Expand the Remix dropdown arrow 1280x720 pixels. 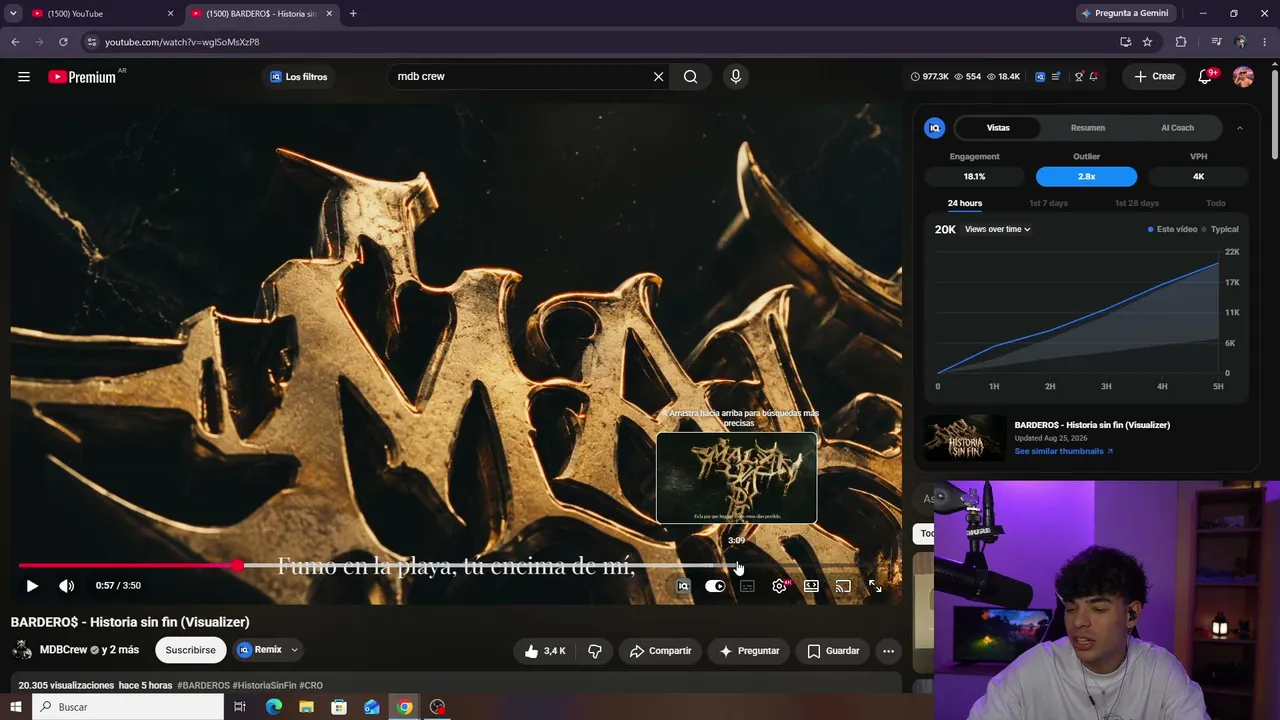(x=294, y=650)
